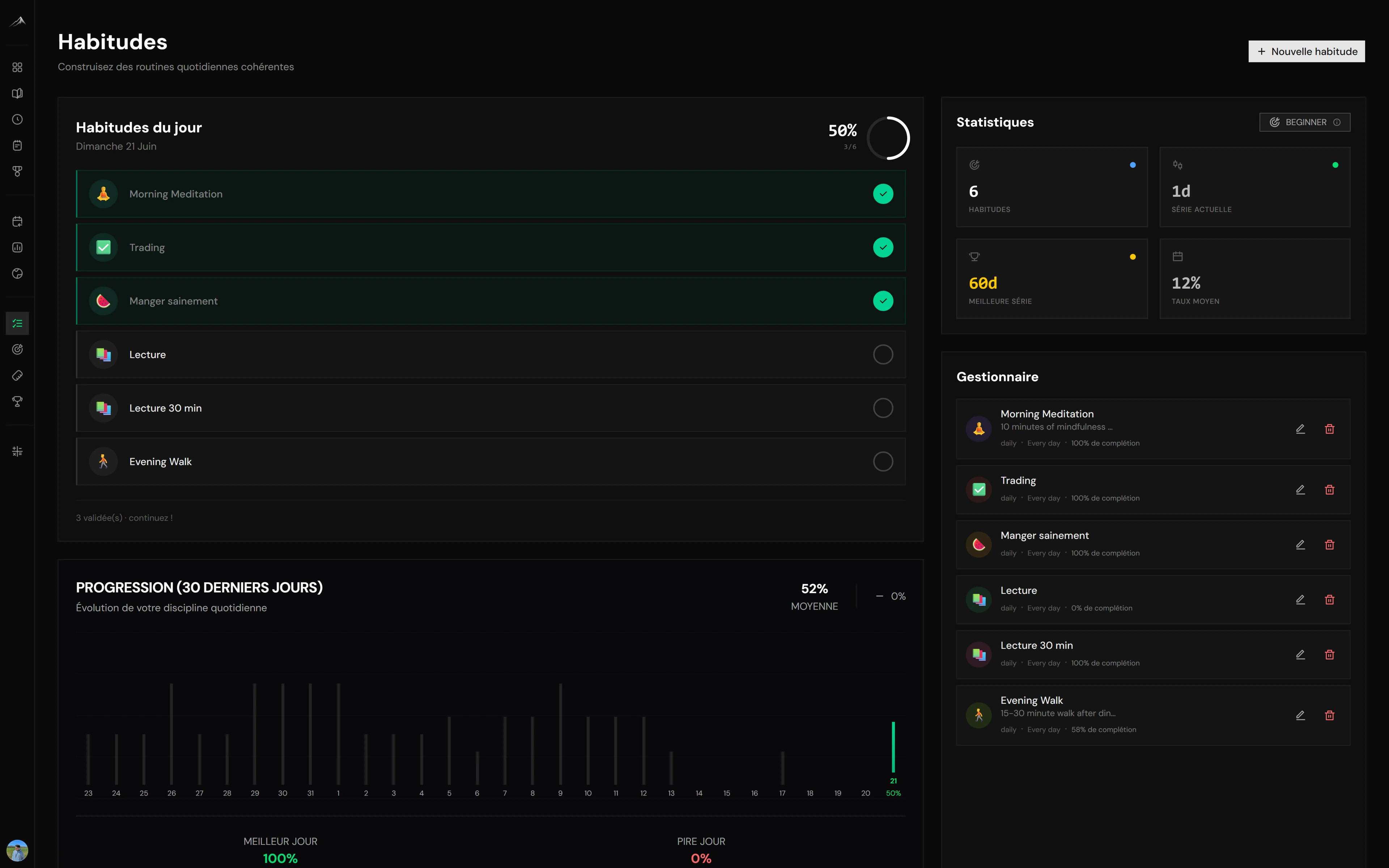Delete the Lecture habit with 0% completion
Viewport: 1389px width, 868px height.
point(1329,600)
